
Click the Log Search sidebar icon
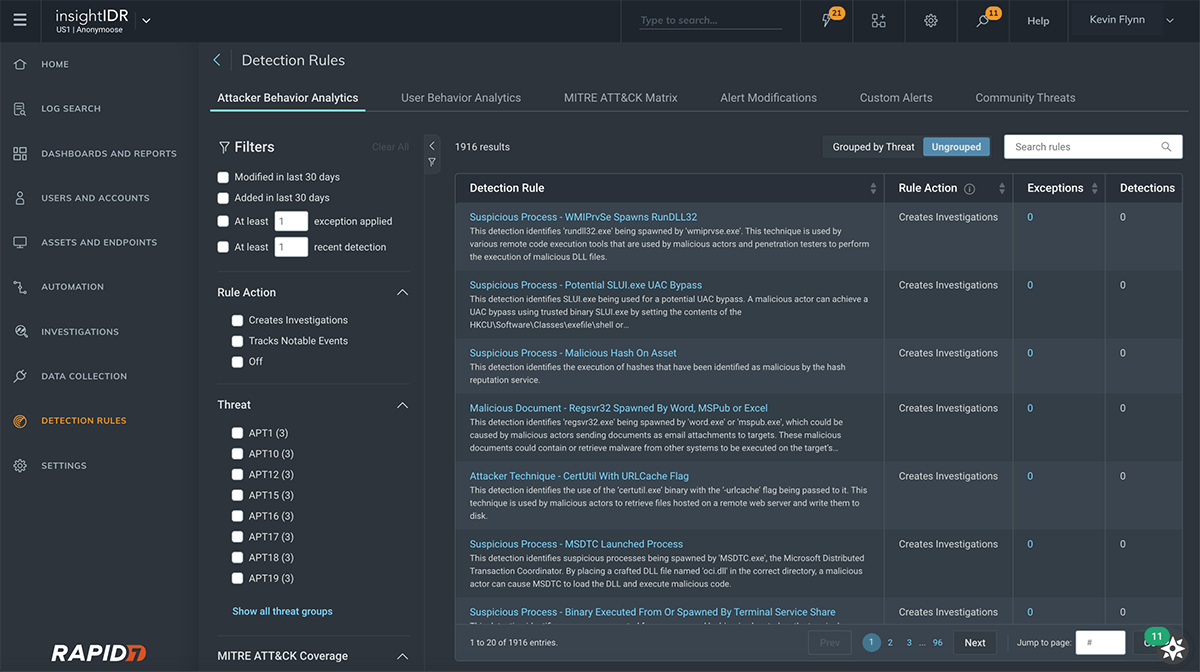click(20, 109)
